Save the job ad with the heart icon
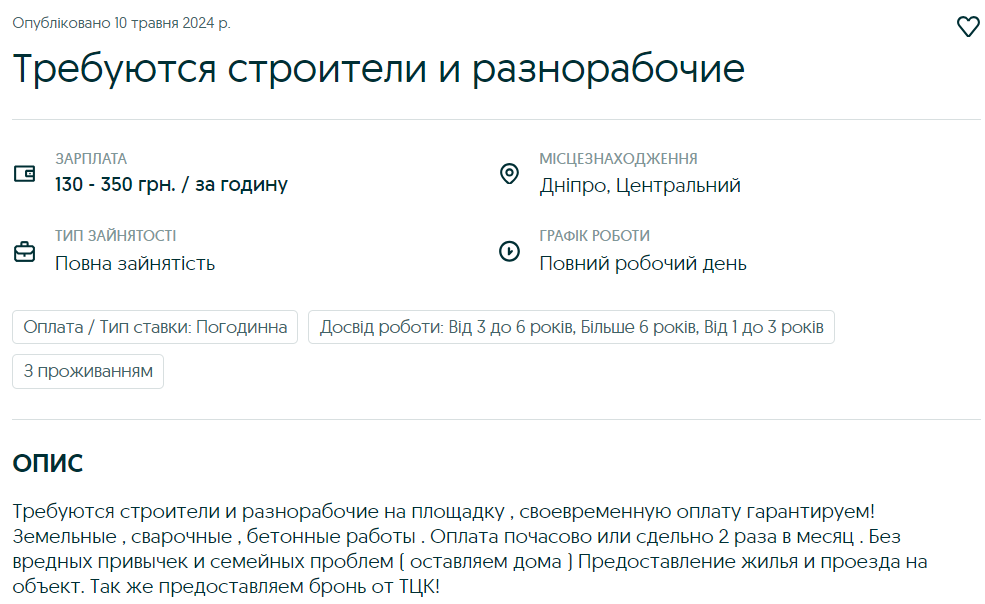 pyautogui.click(x=968, y=27)
